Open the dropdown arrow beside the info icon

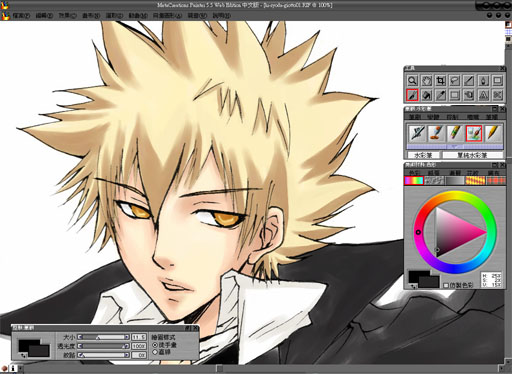(x=20, y=368)
